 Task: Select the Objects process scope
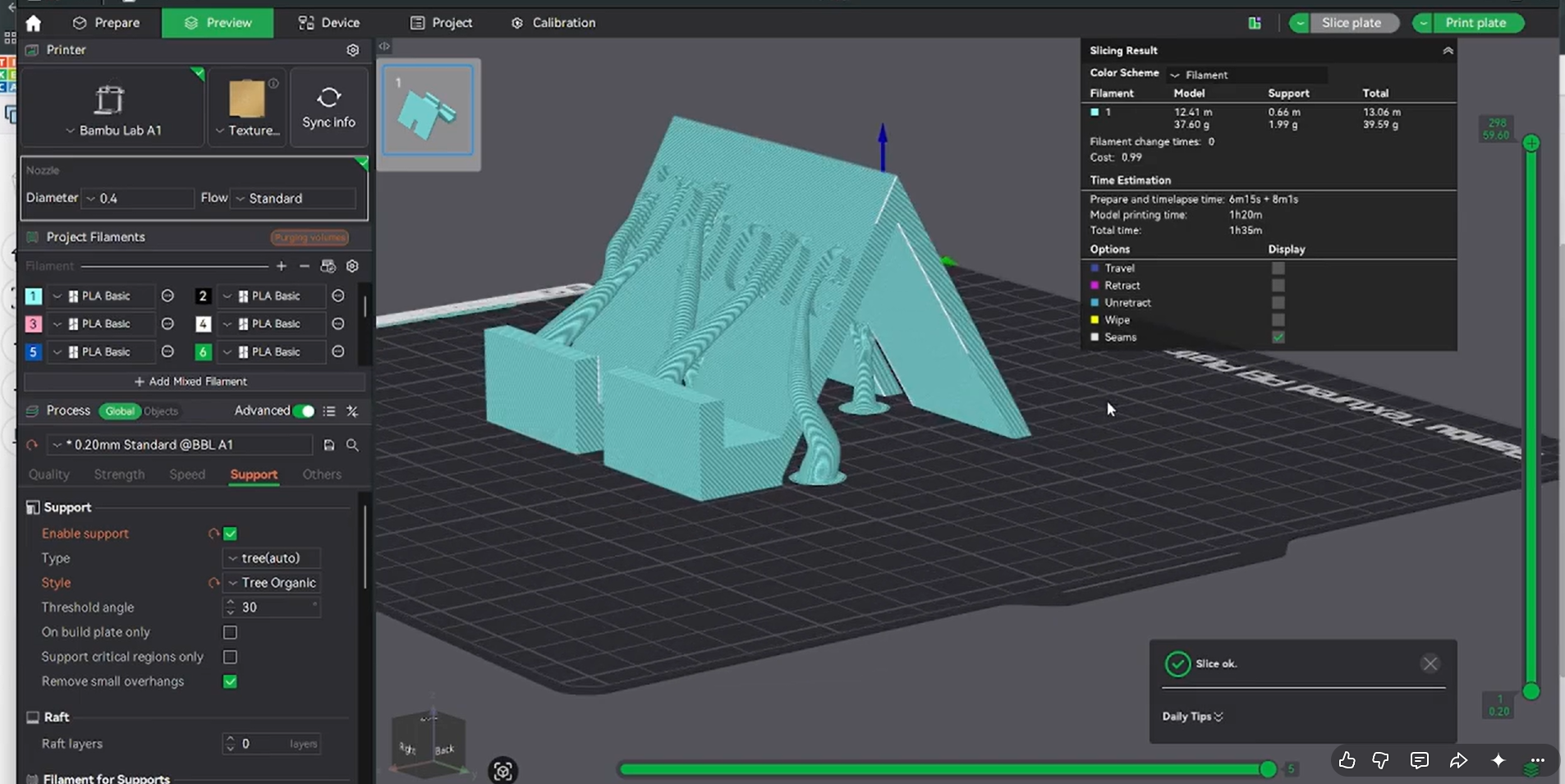tap(161, 411)
